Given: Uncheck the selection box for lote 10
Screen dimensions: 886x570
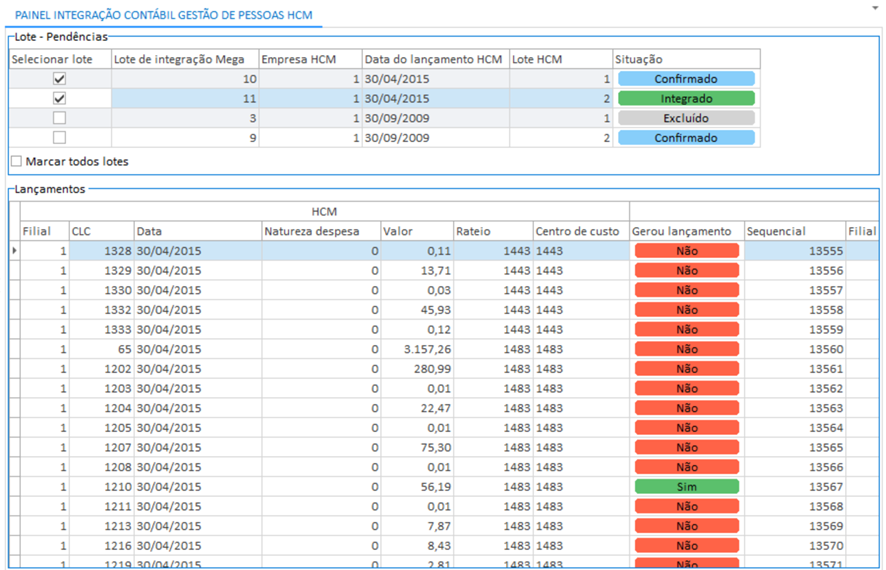Looking at the screenshot, I should (x=59, y=79).
